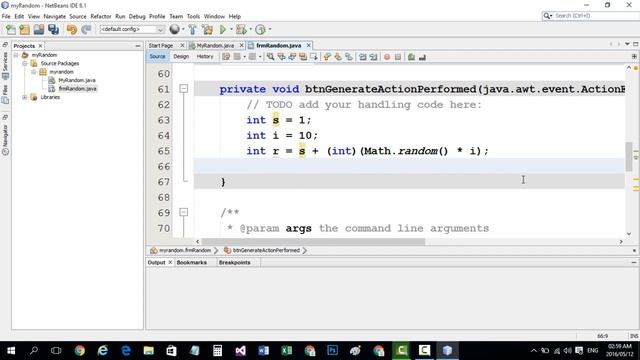Screen dimensions: 640x360
Task: Open Excel from the taskbar
Action: pyautogui.click(x=287, y=351)
